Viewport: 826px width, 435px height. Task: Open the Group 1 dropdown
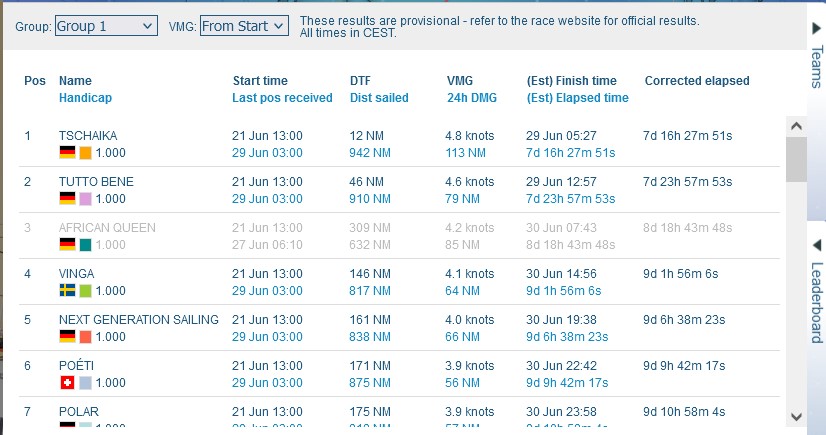click(x=105, y=26)
